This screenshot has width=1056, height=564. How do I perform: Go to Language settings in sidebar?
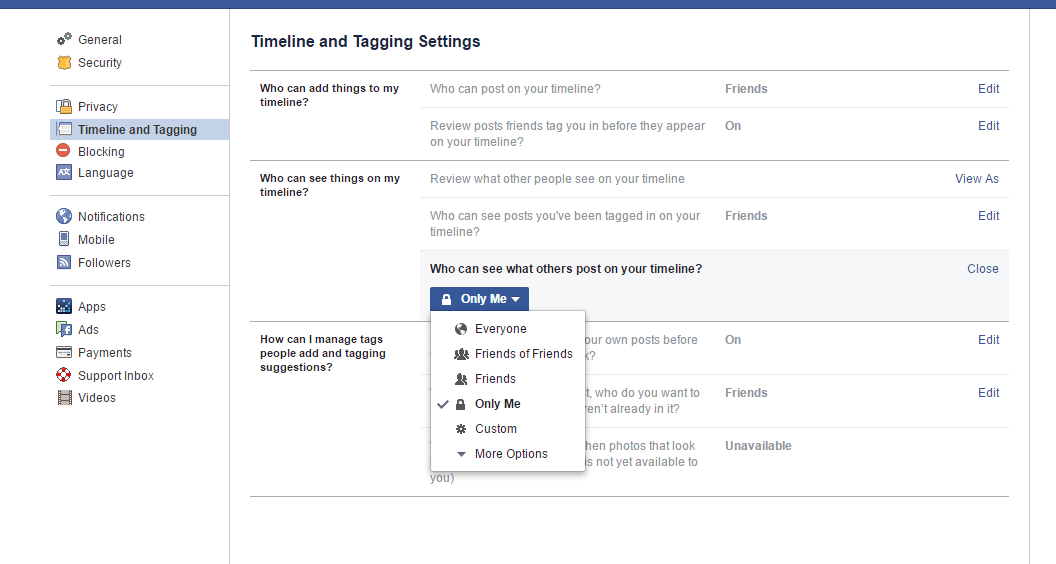105,173
